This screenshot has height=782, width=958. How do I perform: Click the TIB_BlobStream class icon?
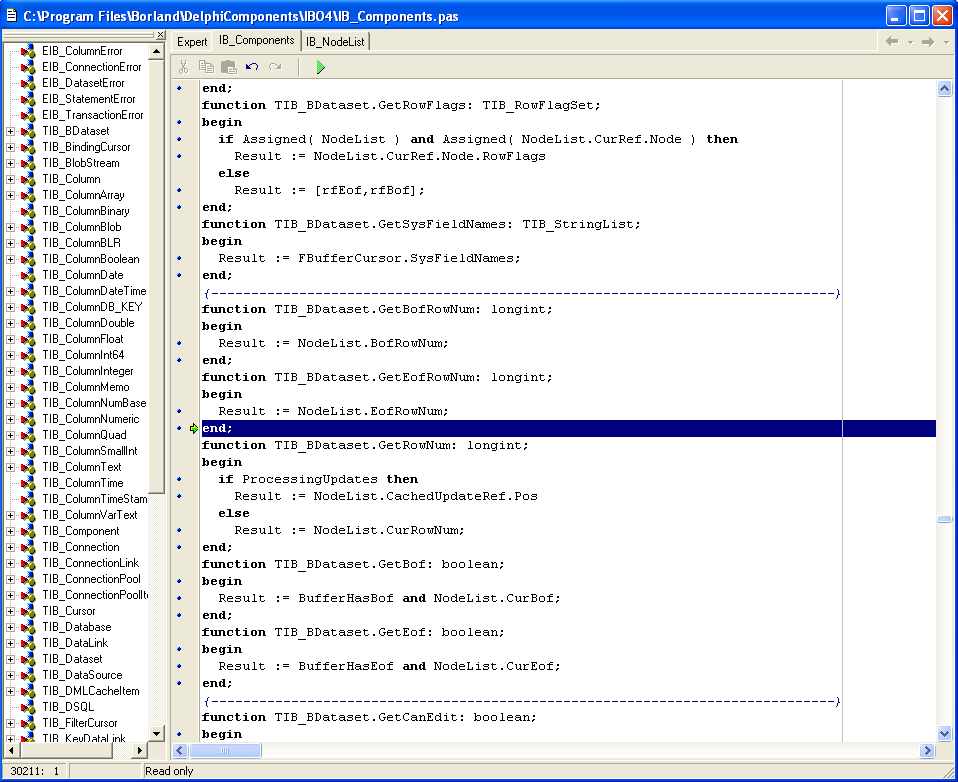pos(28,163)
